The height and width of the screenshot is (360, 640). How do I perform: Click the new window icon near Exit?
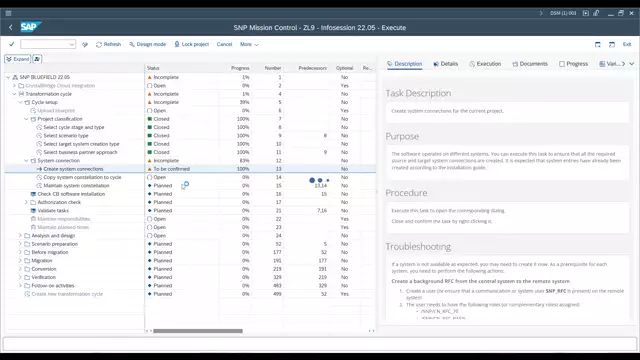pos(598,44)
